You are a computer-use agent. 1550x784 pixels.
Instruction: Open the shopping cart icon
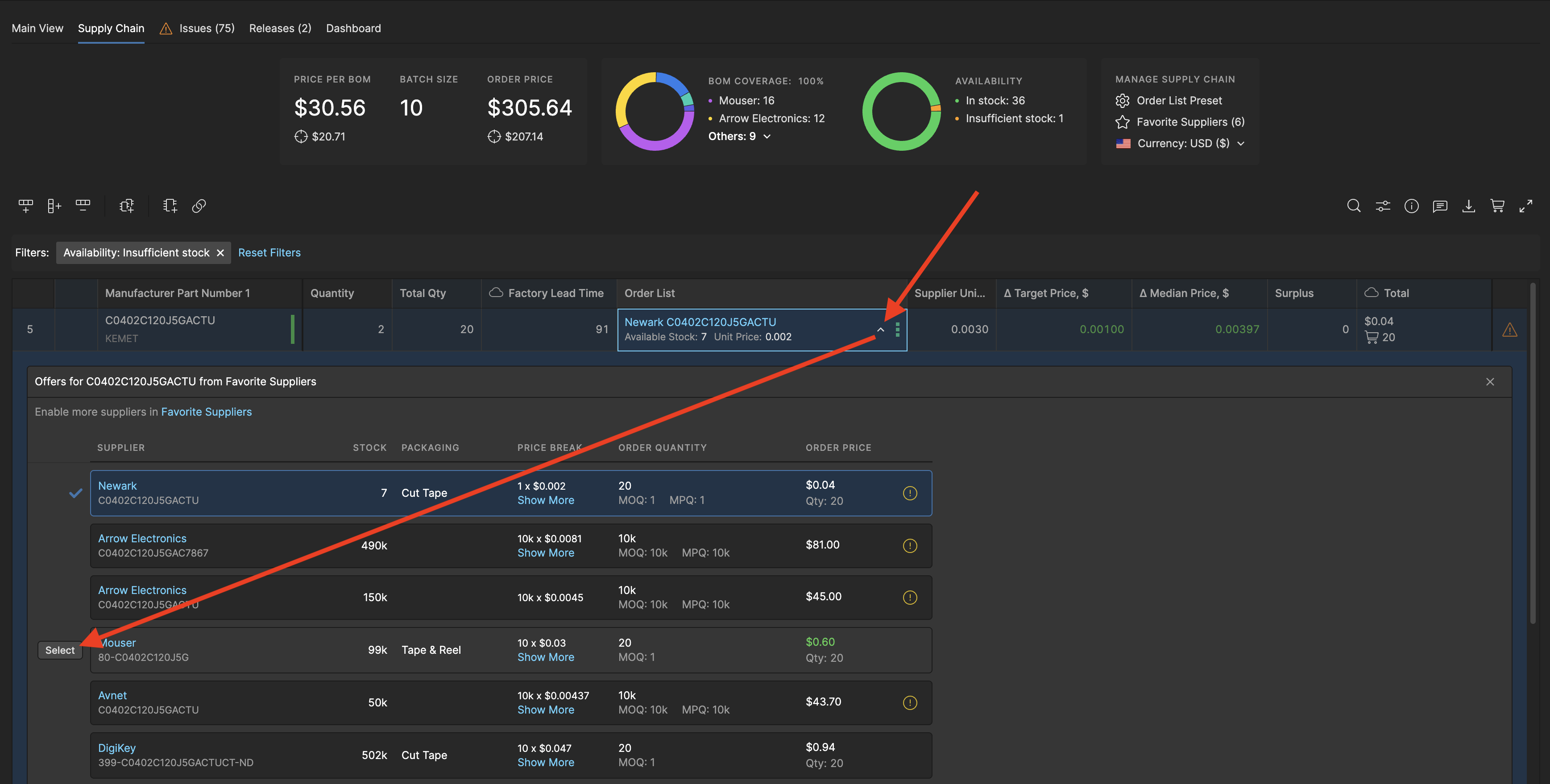tap(1498, 206)
